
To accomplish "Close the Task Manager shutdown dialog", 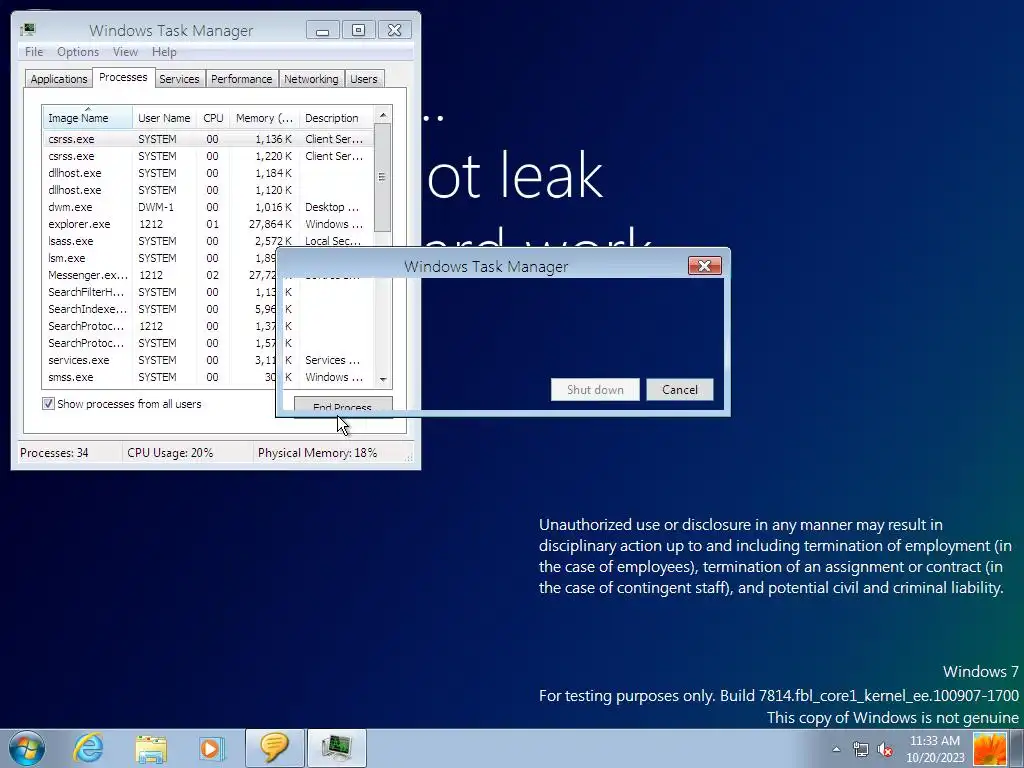I will tap(705, 266).
